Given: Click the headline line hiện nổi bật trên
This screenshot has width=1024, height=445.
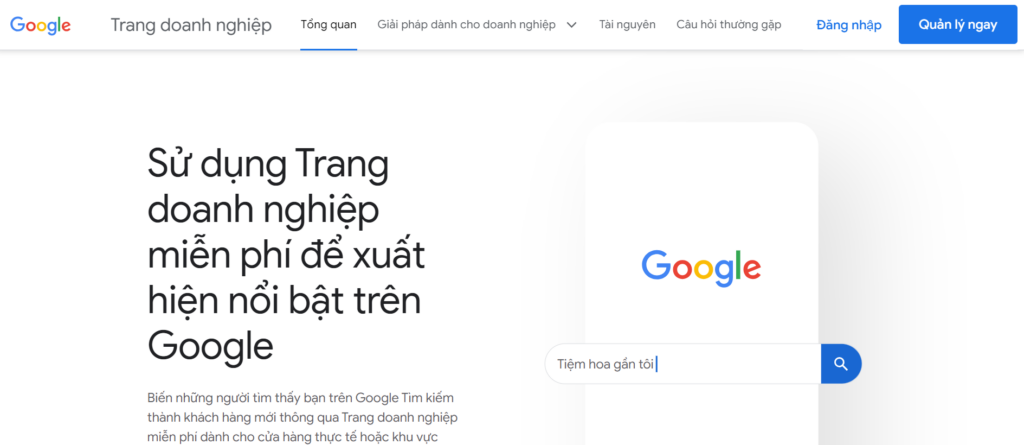Looking at the screenshot, I should (284, 301).
